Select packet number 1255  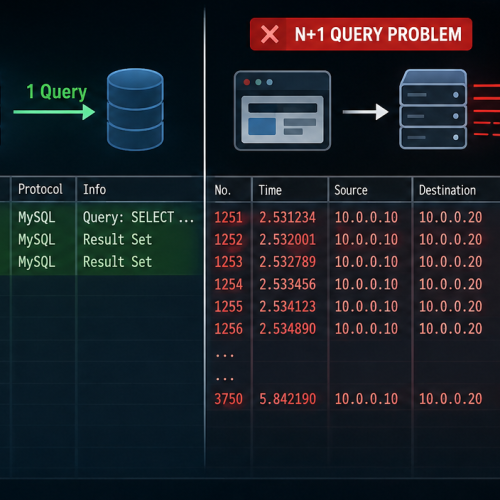point(228,307)
